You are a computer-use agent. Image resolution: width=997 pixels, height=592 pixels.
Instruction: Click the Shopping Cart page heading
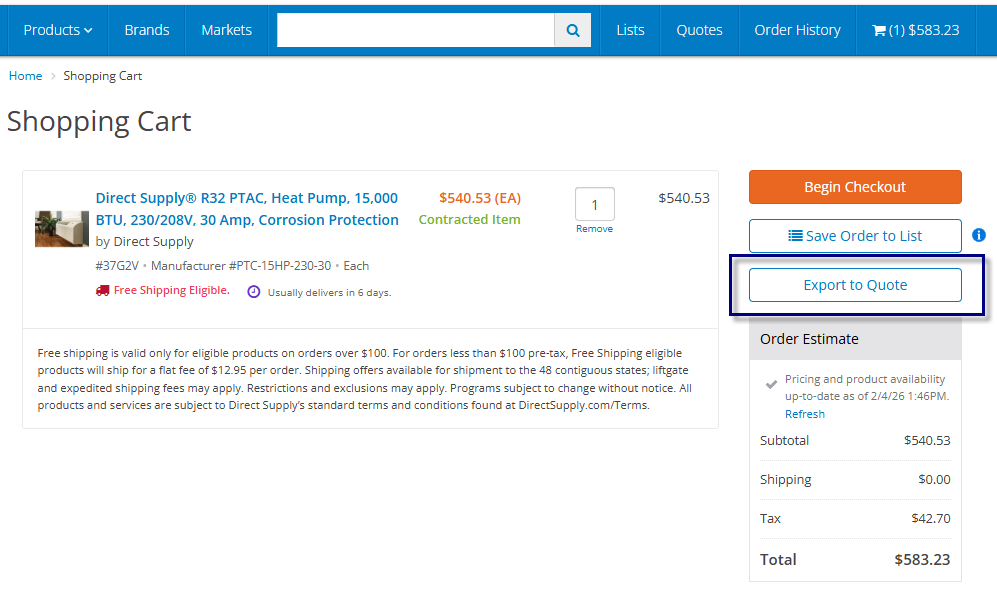tap(99, 121)
